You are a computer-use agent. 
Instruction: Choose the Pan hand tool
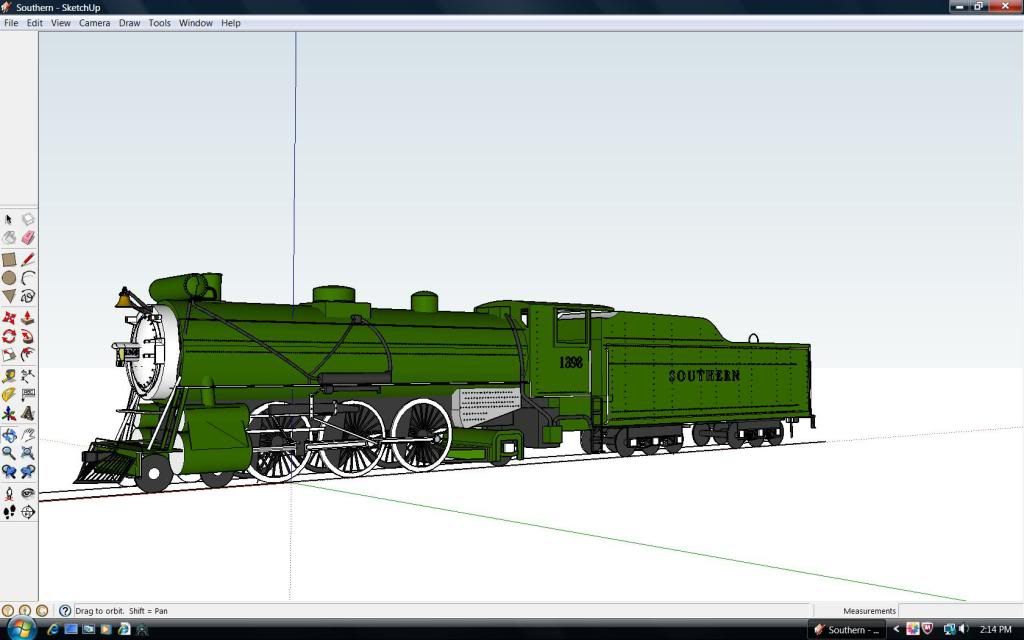pyautogui.click(x=27, y=435)
